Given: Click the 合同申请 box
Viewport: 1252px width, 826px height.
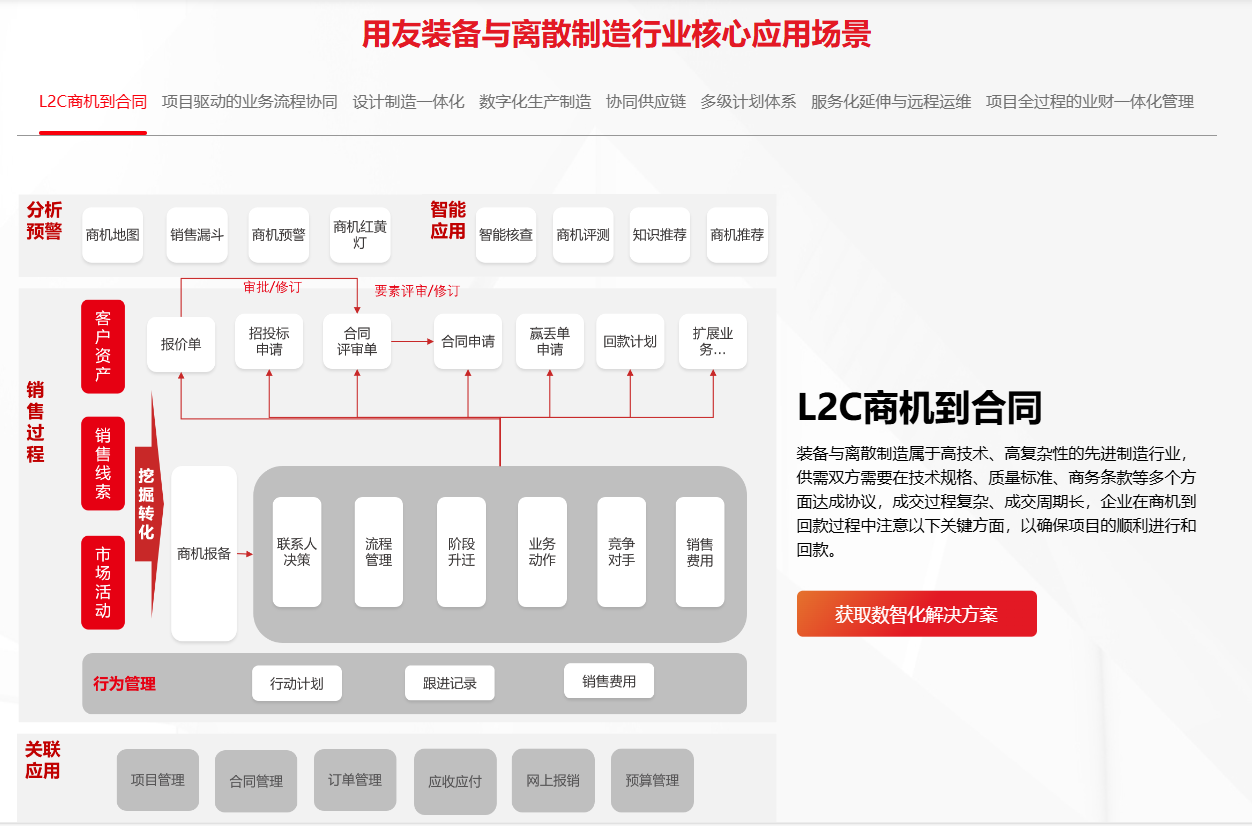Looking at the screenshot, I should (468, 342).
